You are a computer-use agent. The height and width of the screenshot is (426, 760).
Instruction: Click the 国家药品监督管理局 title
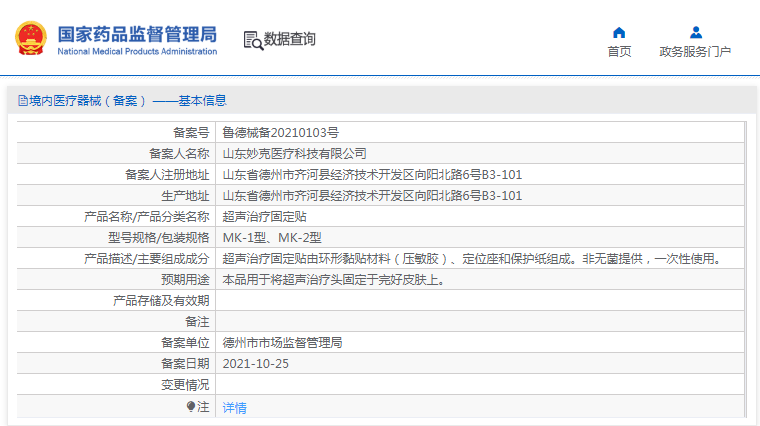tap(137, 34)
